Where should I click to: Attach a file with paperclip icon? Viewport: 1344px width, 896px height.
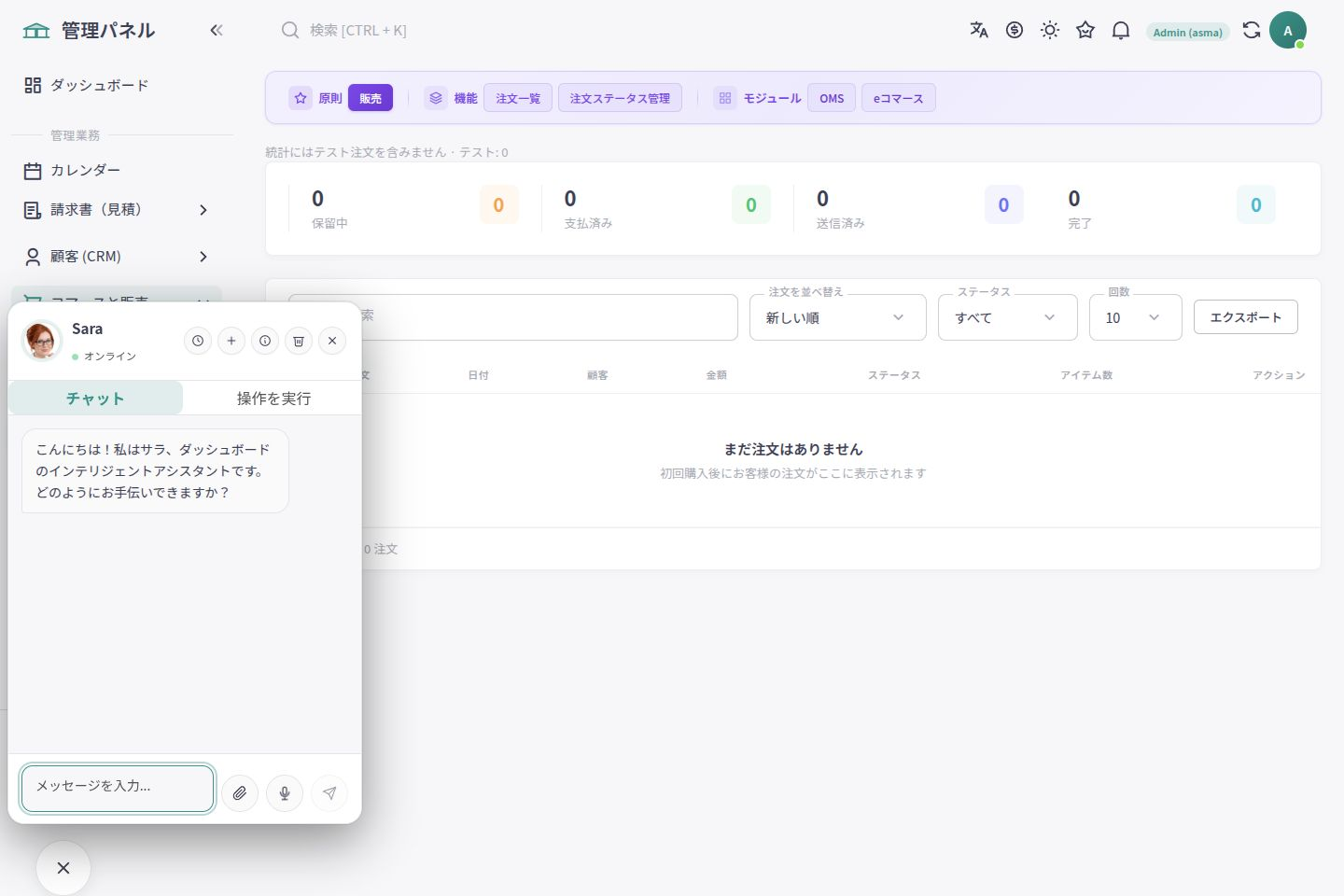pyautogui.click(x=240, y=793)
